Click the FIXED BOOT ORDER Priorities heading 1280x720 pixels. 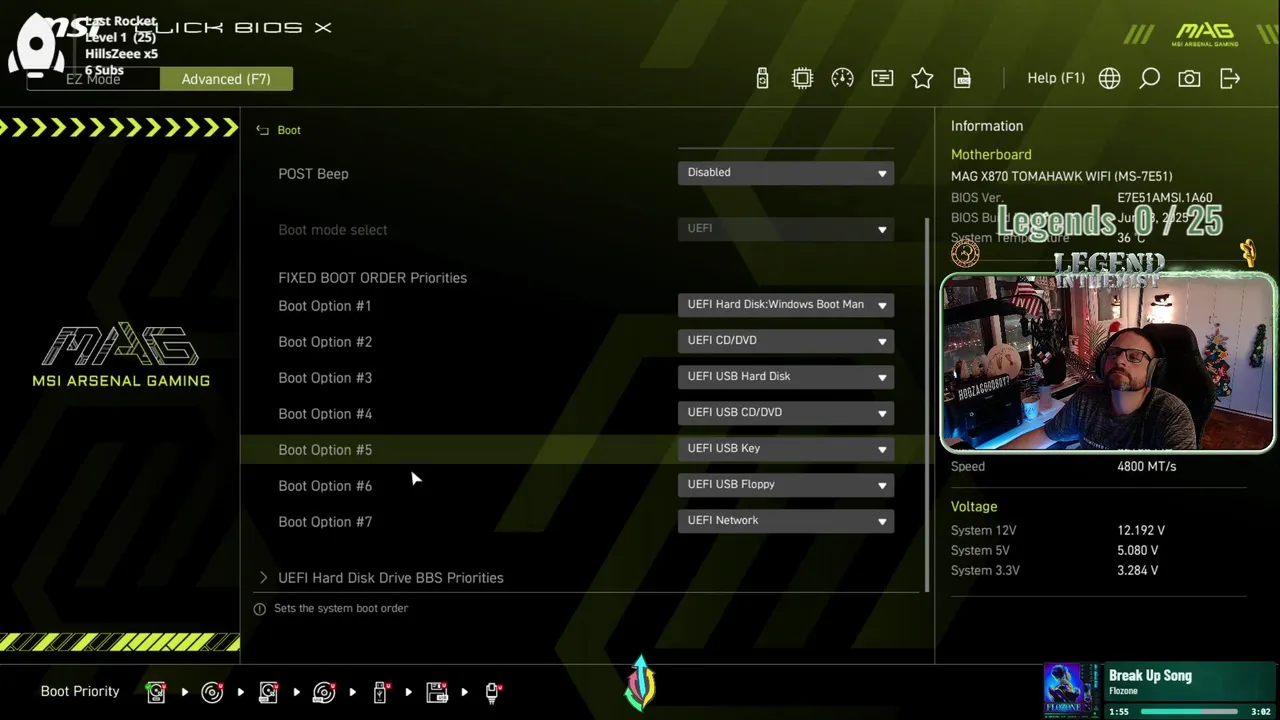coord(372,278)
